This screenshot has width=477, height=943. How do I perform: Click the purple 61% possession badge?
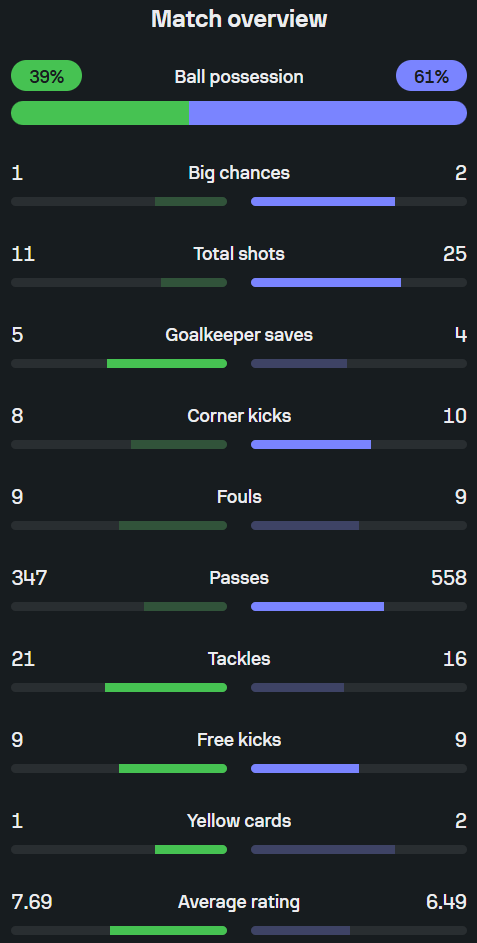coord(431,76)
